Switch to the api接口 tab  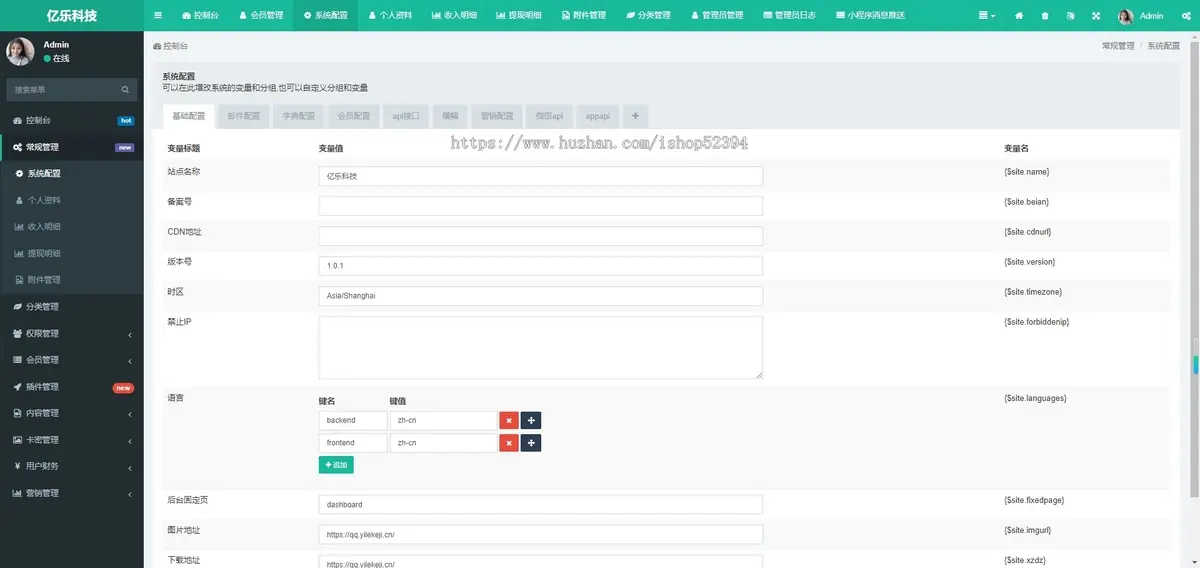point(406,116)
